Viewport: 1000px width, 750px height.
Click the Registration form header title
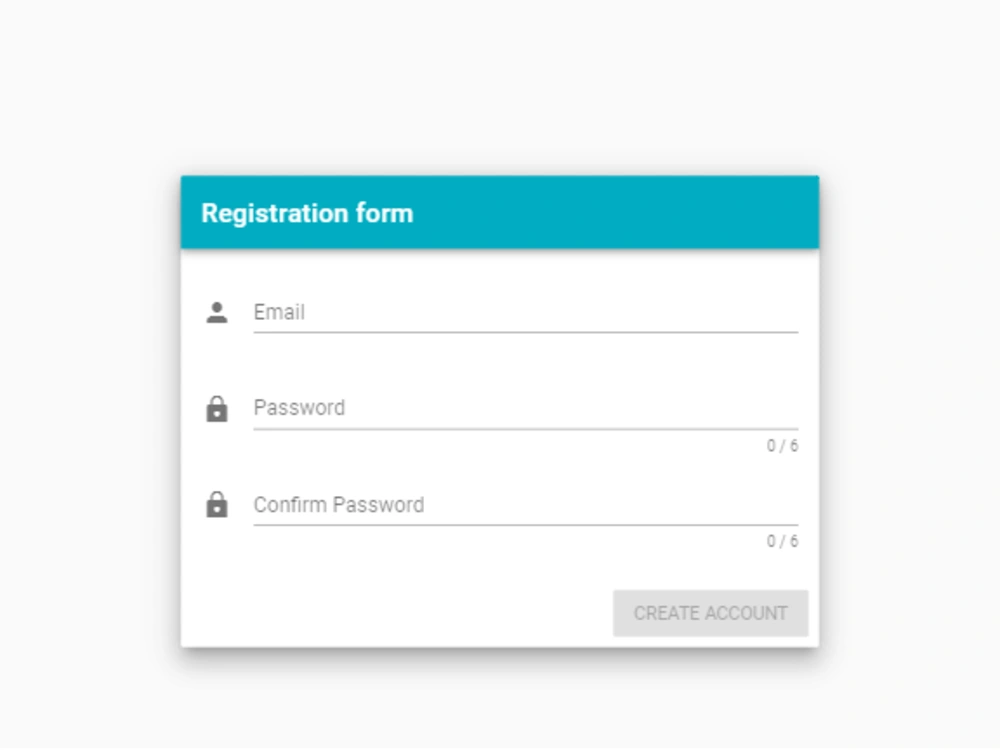pos(308,213)
